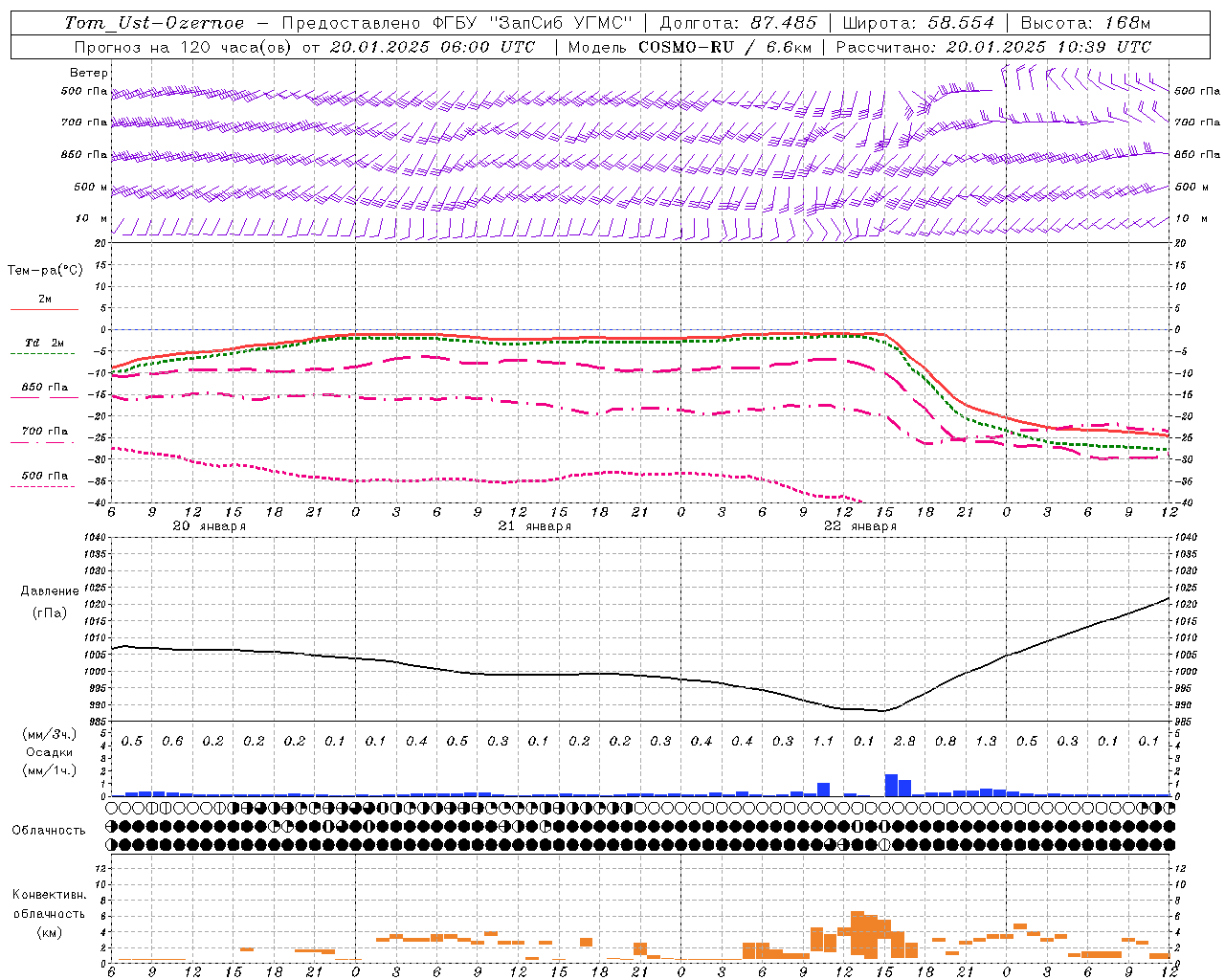Select the (мм/3ч.) precipitation unit label
Screen dimensions: 1225x980
pyautogui.click(x=50, y=734)
